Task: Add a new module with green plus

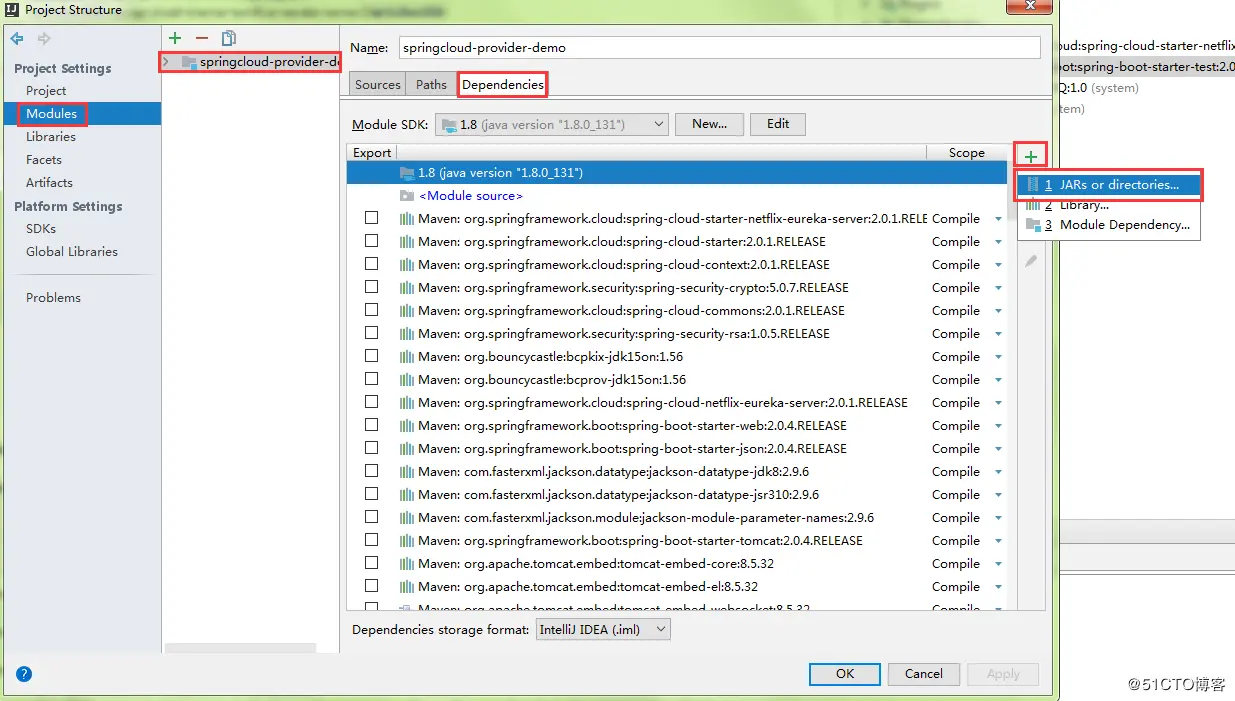Action: tap(175, 38)
